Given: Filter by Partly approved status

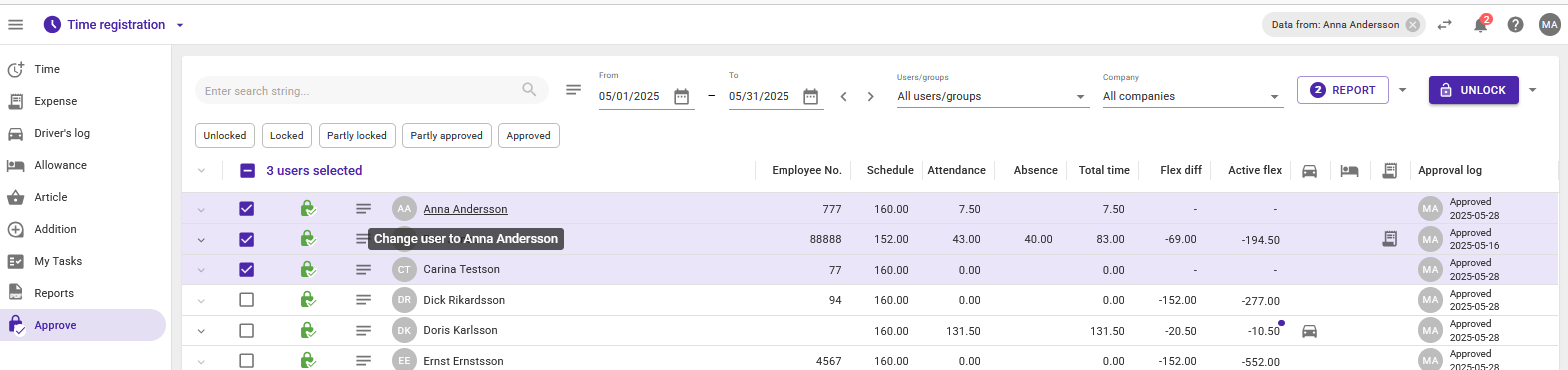Looking at the screenshot, I should (446, 136).
